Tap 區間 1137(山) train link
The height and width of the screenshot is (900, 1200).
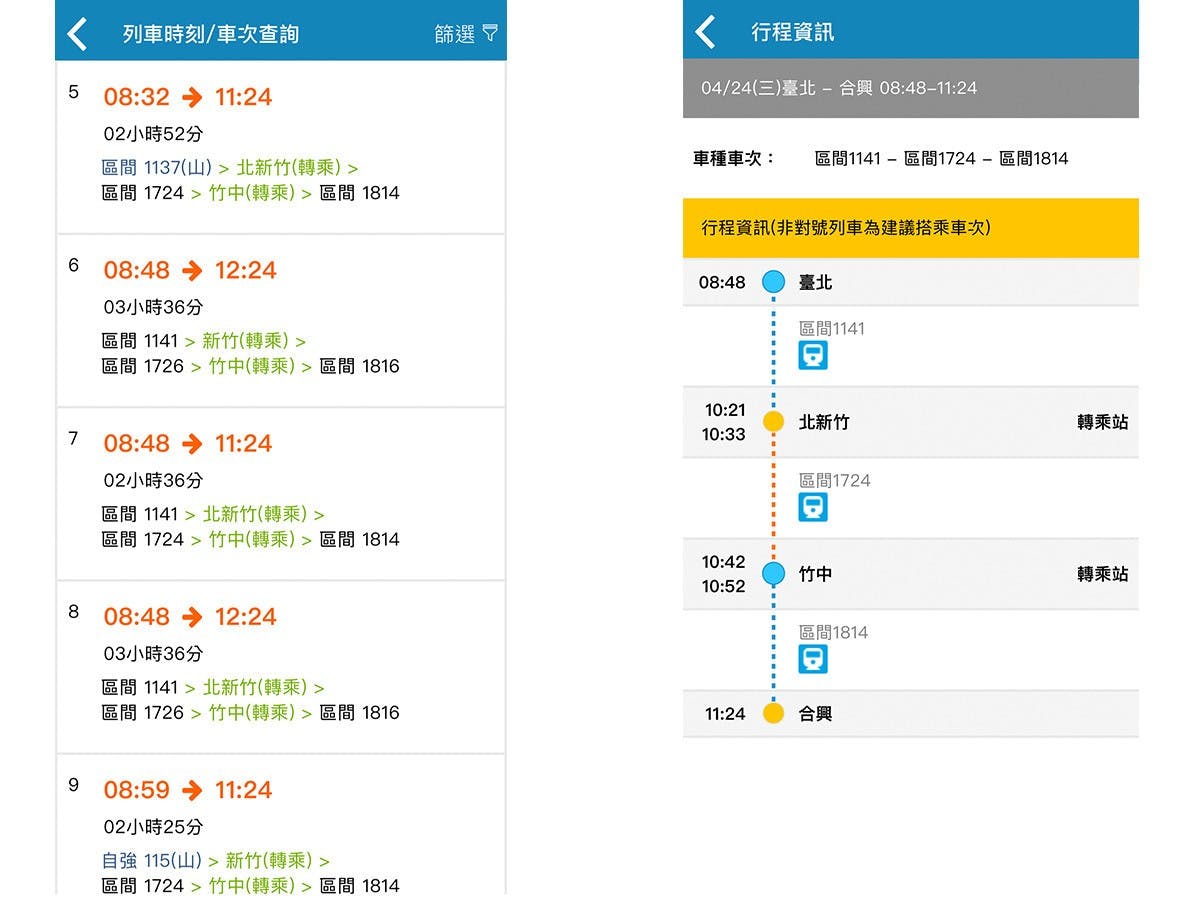click(157, 167)
